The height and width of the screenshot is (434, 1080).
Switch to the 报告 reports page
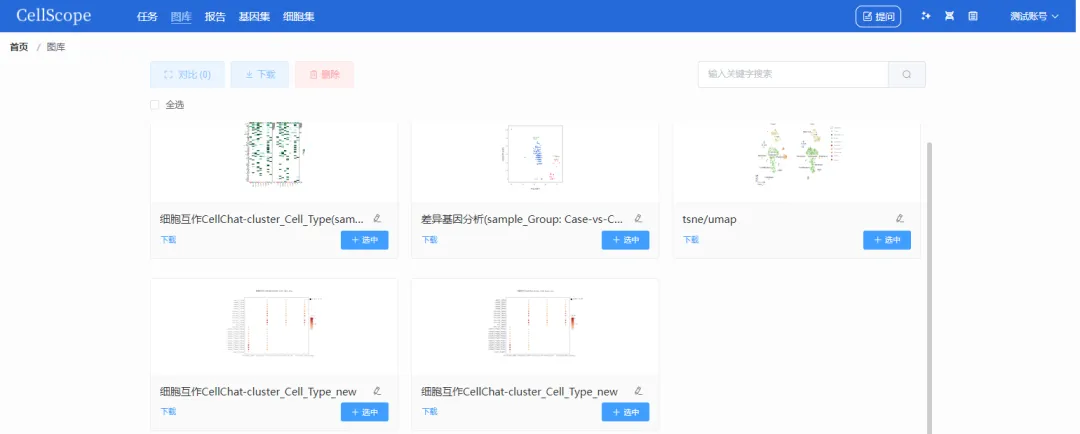click(215, 17)
